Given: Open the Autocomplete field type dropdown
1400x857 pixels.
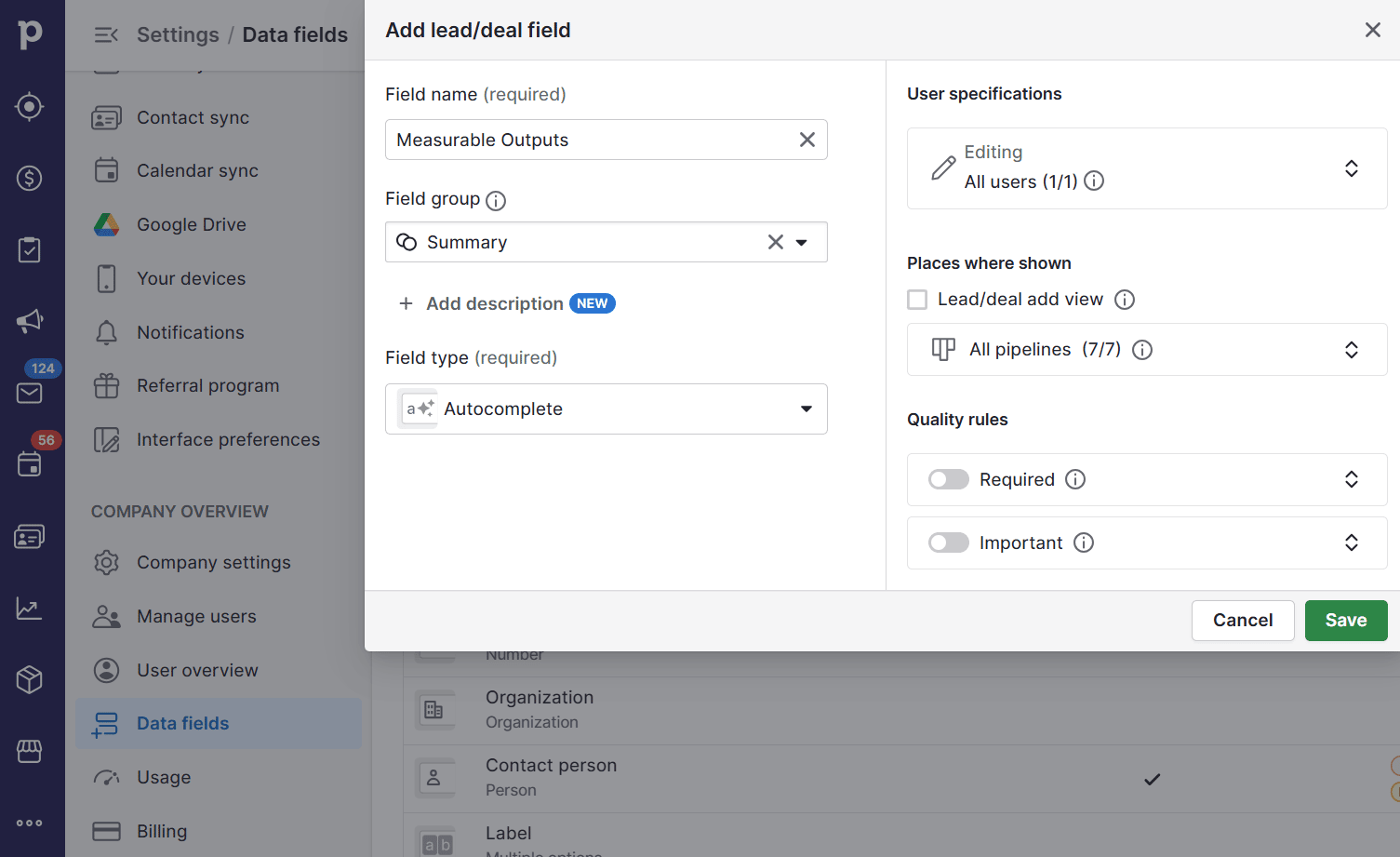Looking at the screenshot, I should coord(607,408).
